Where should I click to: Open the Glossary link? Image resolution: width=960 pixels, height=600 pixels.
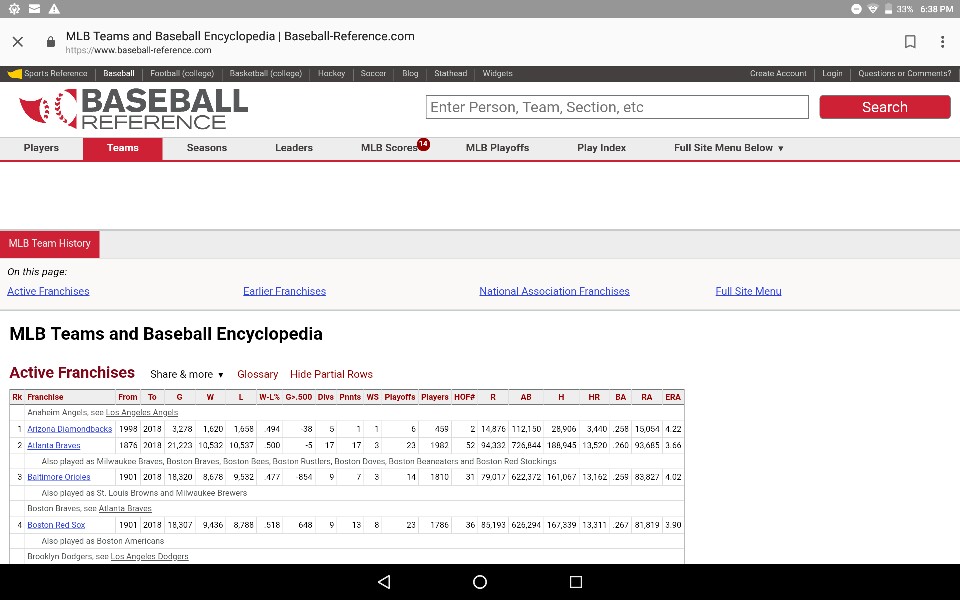click(257, 375)
